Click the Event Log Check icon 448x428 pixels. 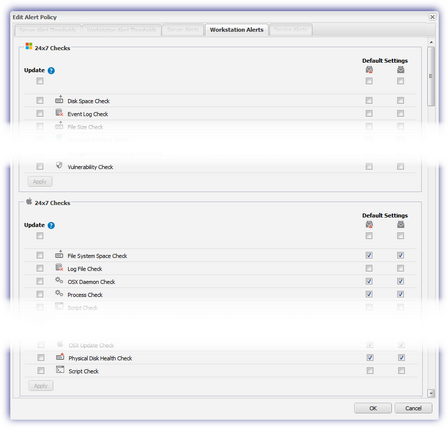point(59,113)
